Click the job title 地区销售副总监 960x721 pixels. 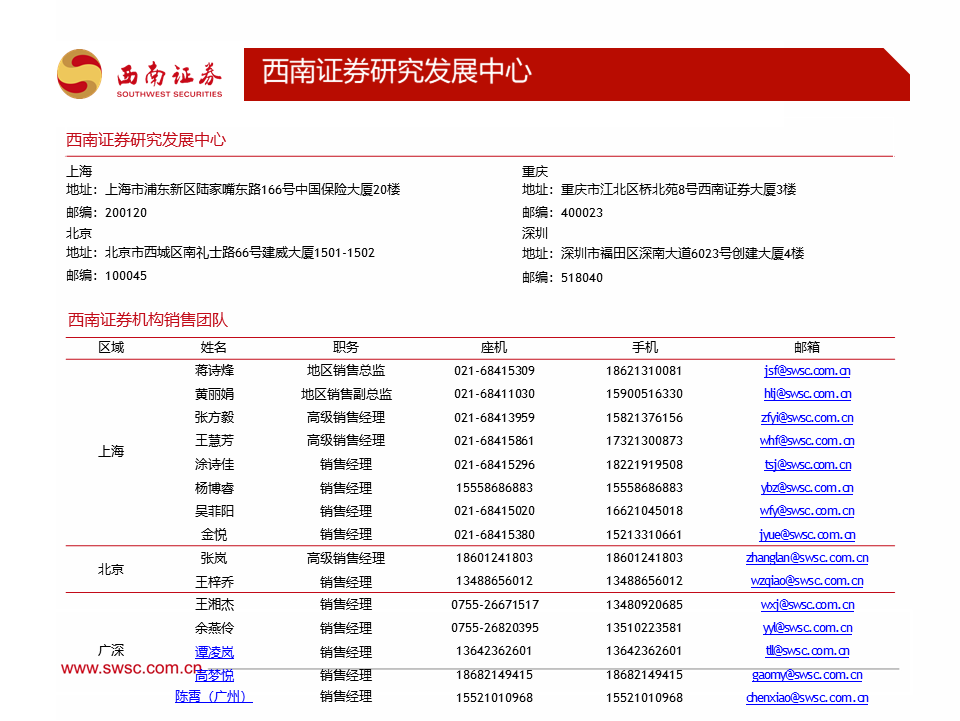346,394
